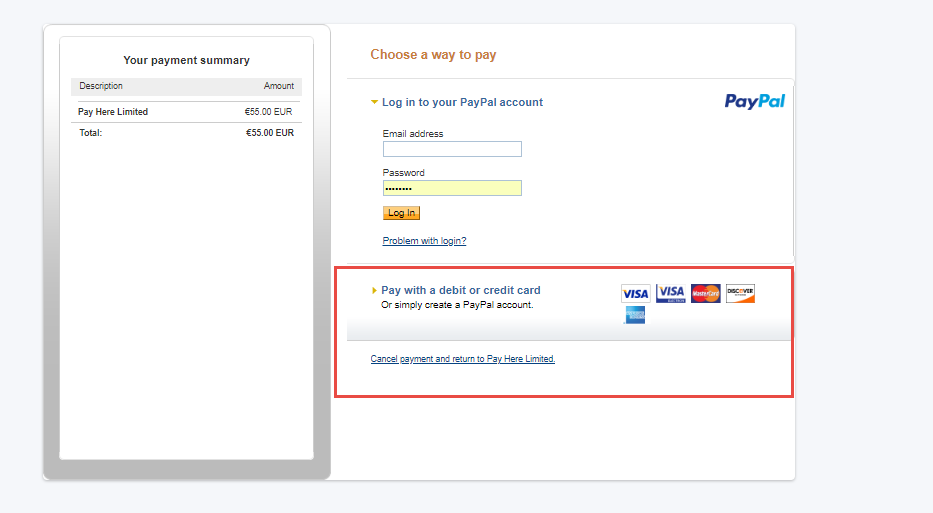Click the Discover card icon
The height and width of the screenshot is (513, 933).
coord(740,293)
